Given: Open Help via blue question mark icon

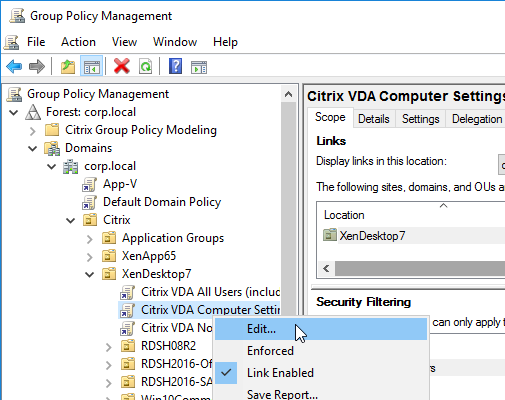Looking at the screenshot, I should click(175, 66).
